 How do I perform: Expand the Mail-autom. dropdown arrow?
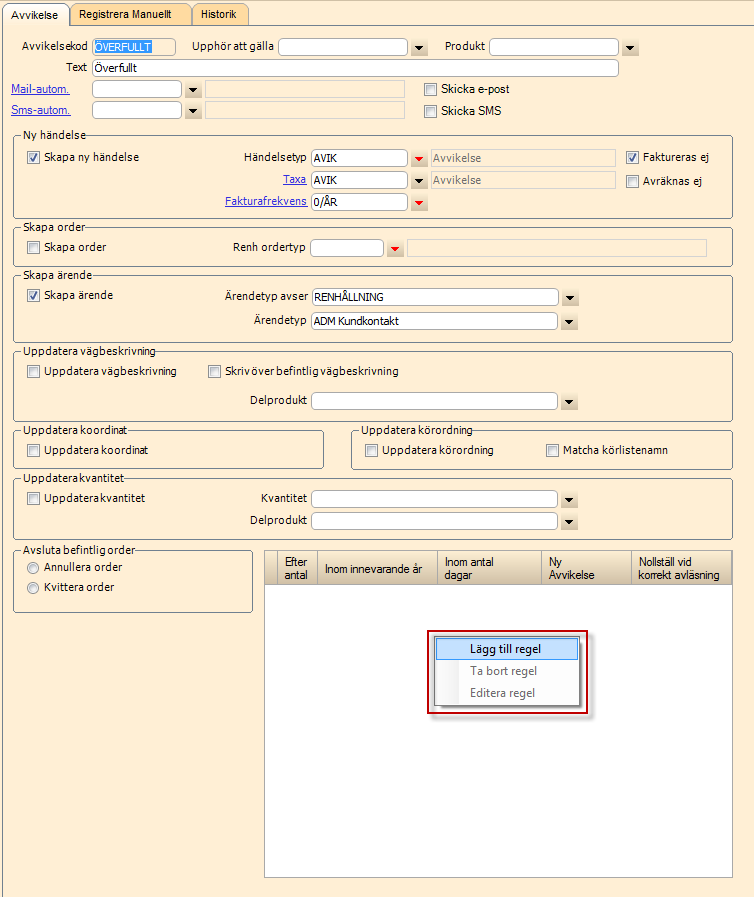tap(193, 90)
